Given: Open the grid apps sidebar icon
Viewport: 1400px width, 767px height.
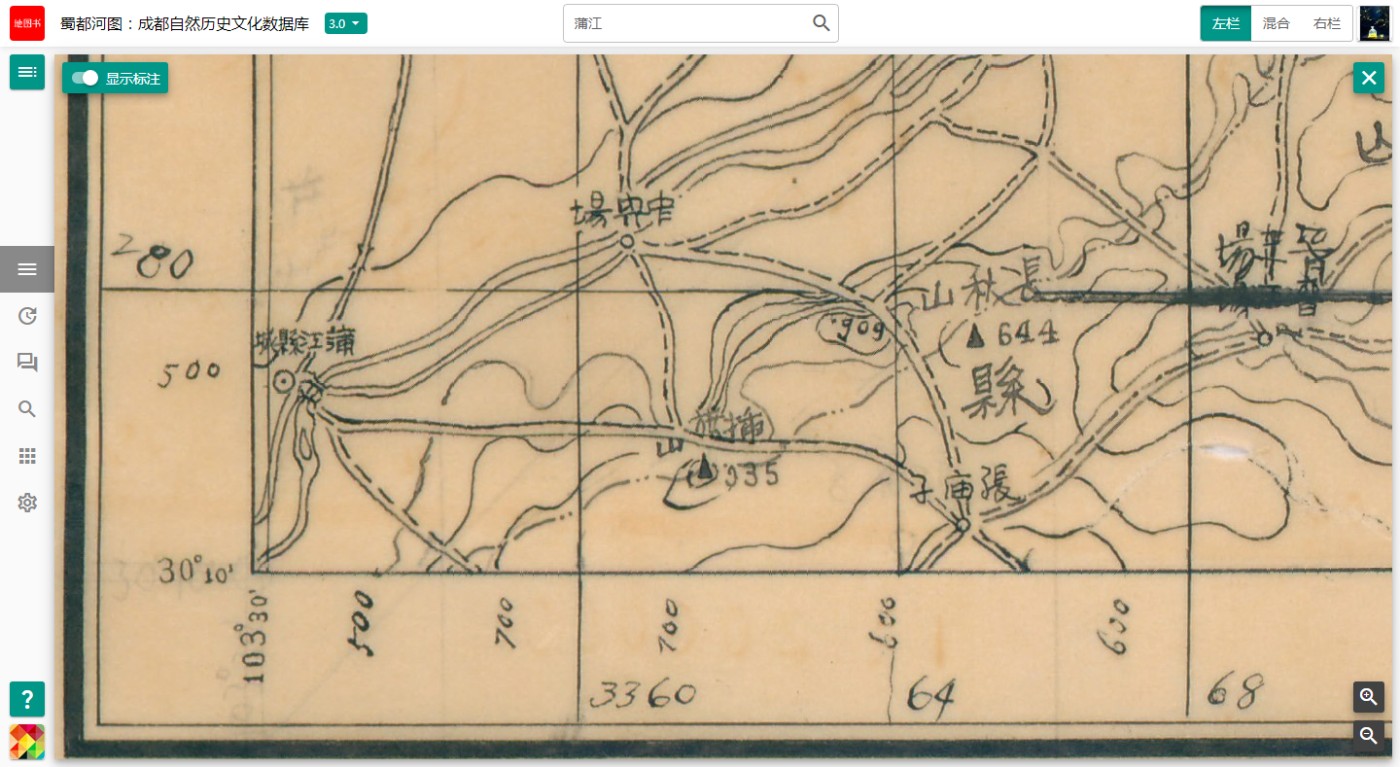Looking at the screenshot, I should coord(27,456).
